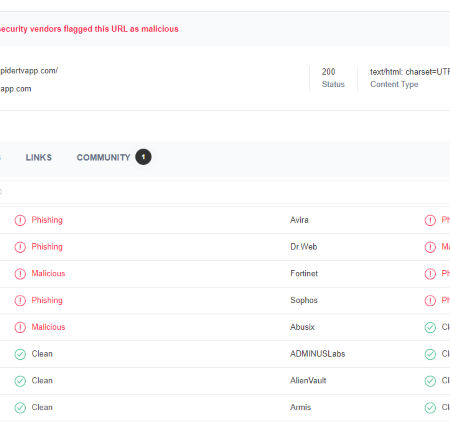Click the alert icon beside the full Phishing label in the Avira row
This screenshot has width=450, height=422.
(20, 220)
